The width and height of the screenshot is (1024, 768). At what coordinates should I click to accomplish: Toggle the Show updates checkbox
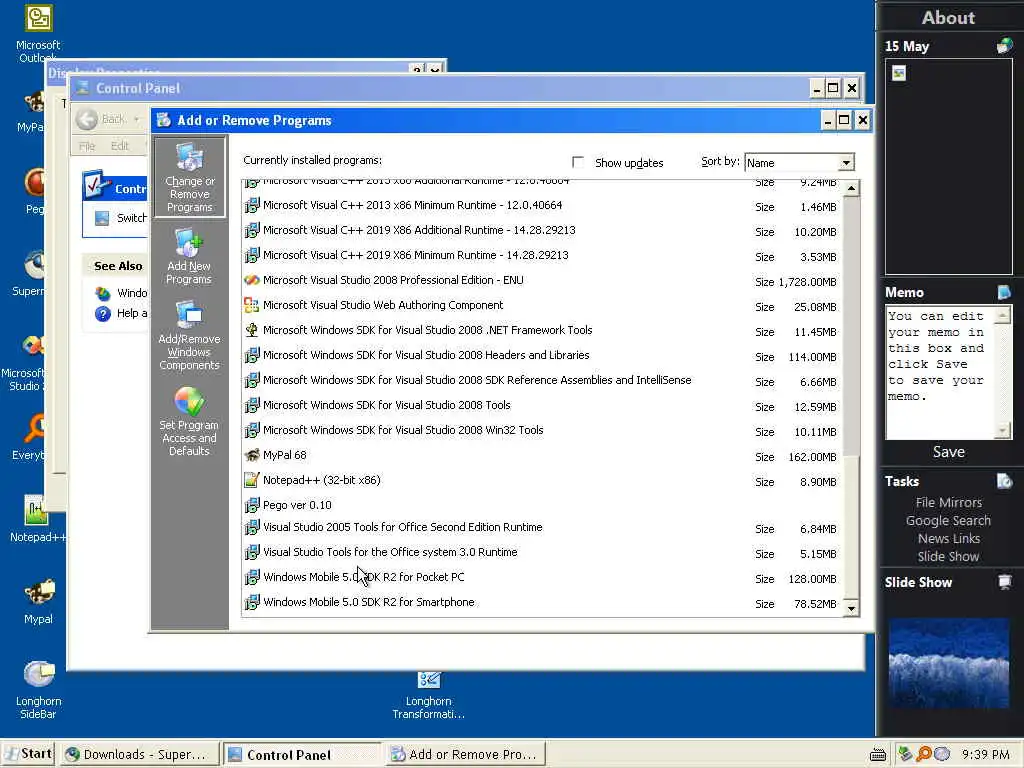(578, 162)
